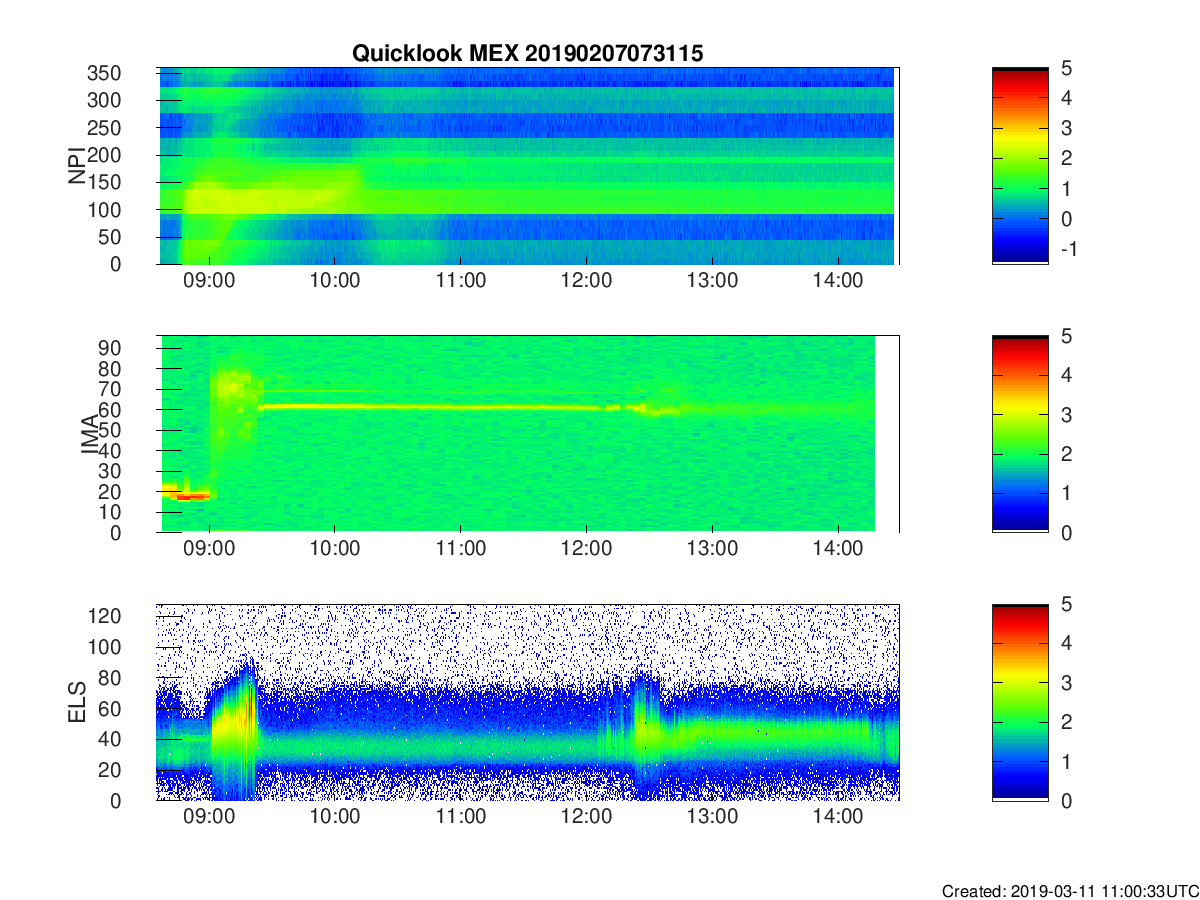
Task: Click the 10:00 tick under ELS plot
Action: click(335, 816)
